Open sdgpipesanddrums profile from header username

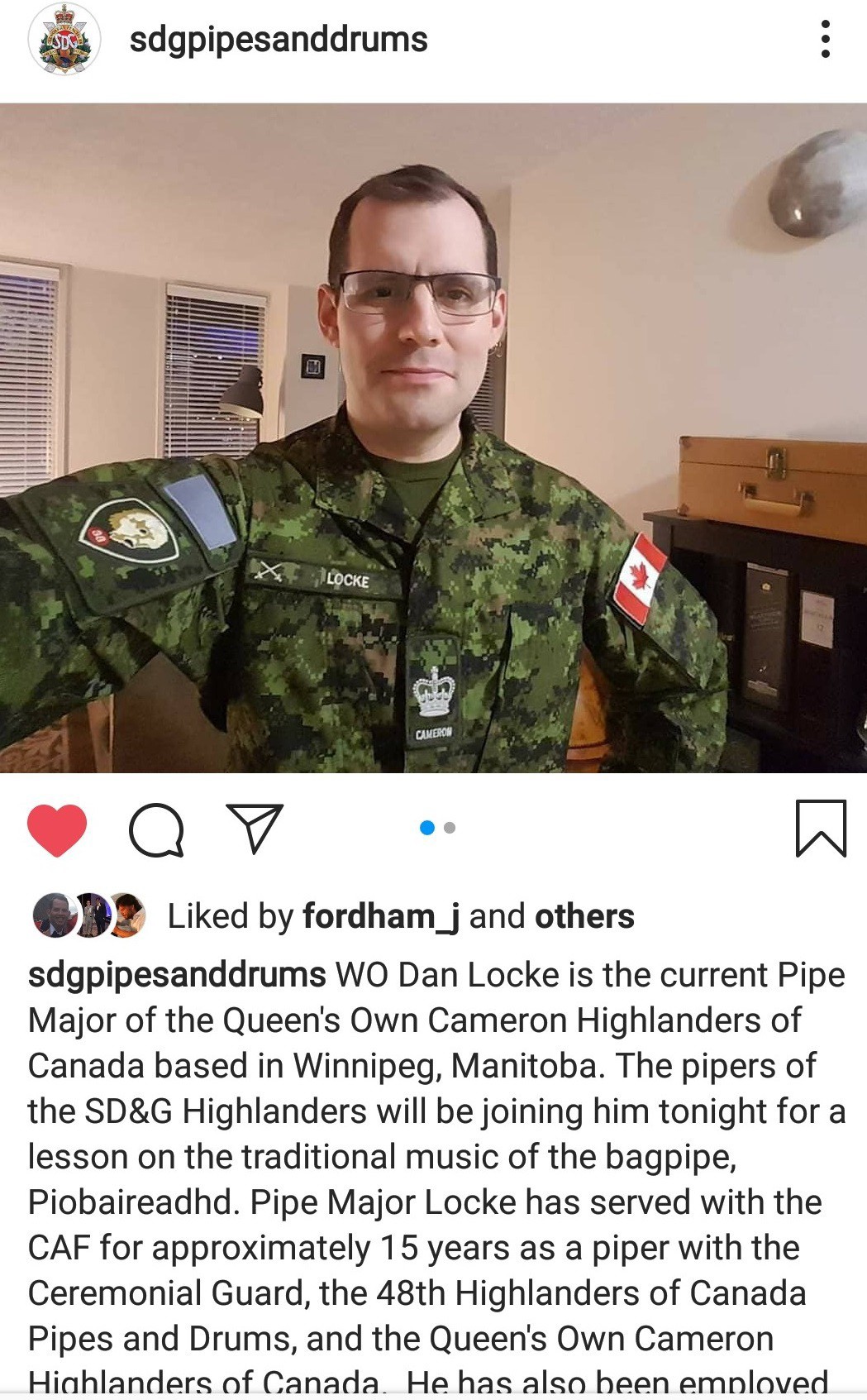point(279,40)
